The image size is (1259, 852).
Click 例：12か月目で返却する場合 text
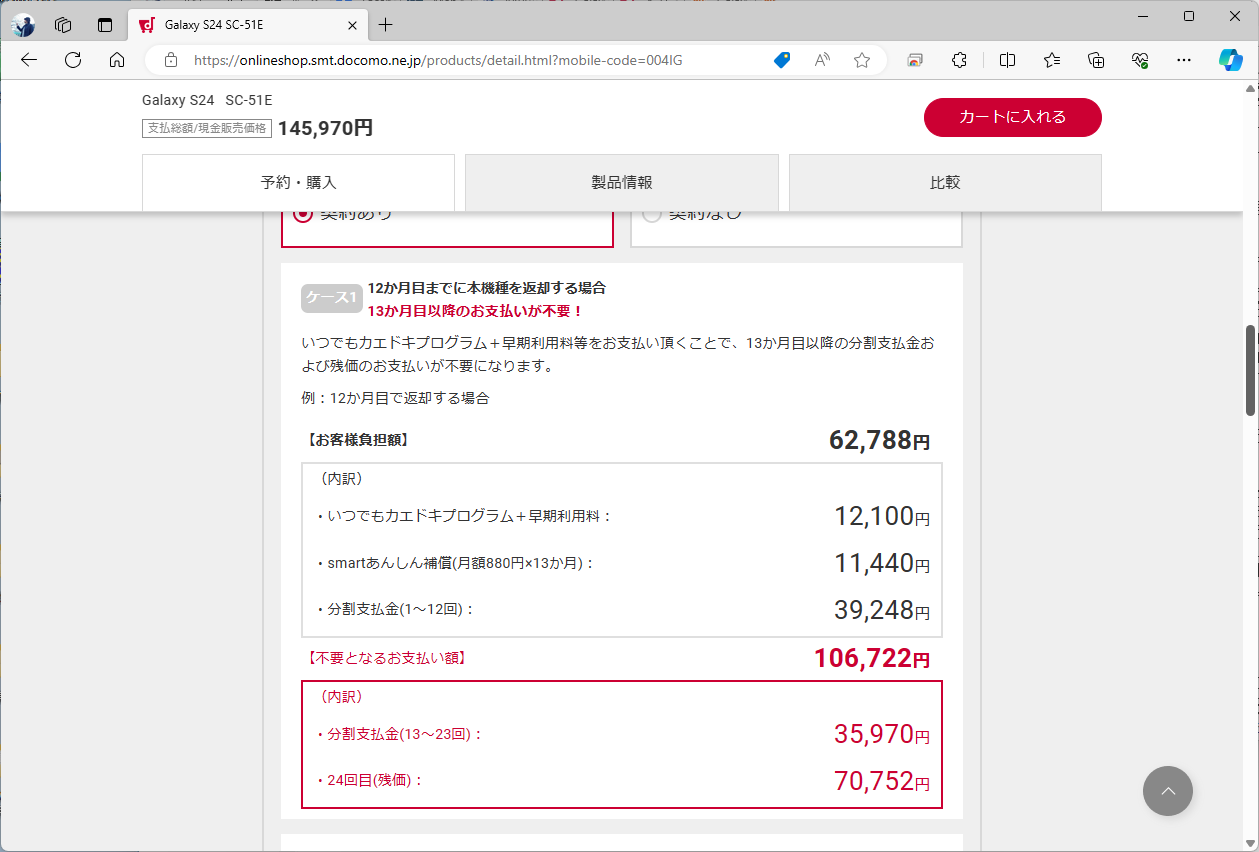tap(395, 398)
